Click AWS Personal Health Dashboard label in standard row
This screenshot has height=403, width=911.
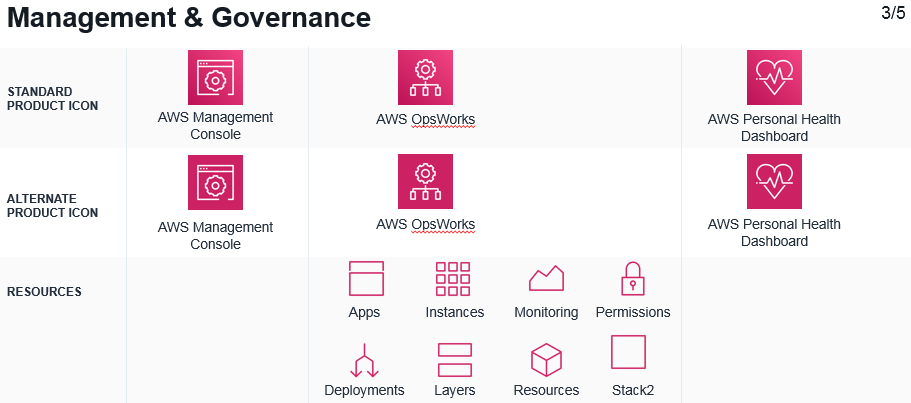(x=774, y=128)
